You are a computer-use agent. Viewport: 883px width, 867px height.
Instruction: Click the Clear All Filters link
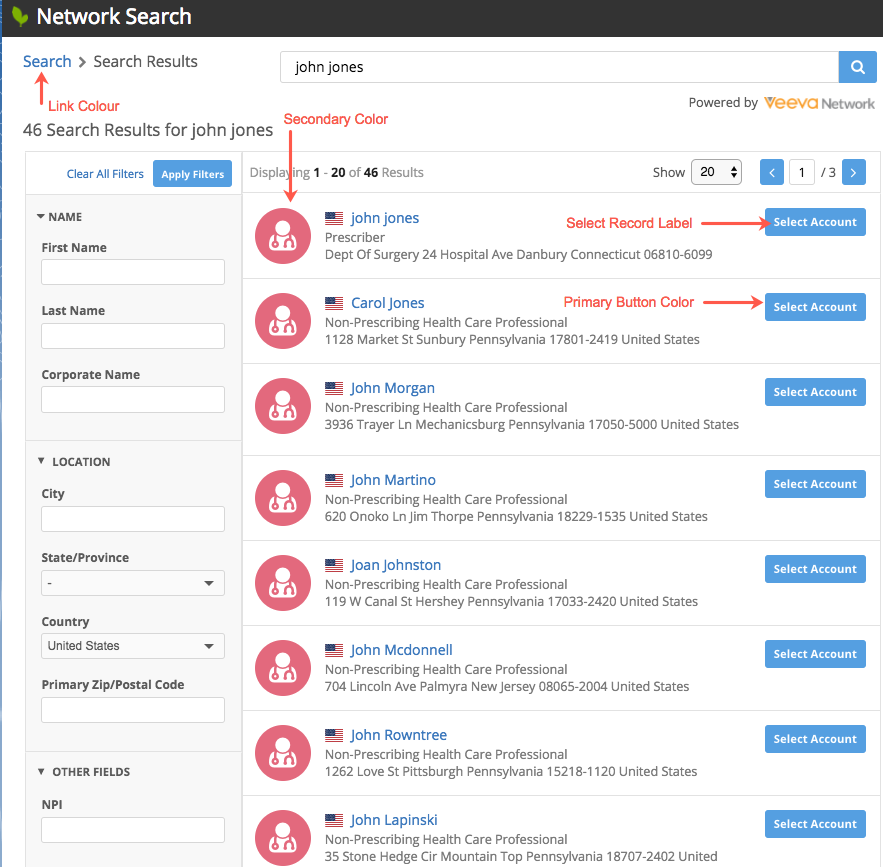[105, 174]
